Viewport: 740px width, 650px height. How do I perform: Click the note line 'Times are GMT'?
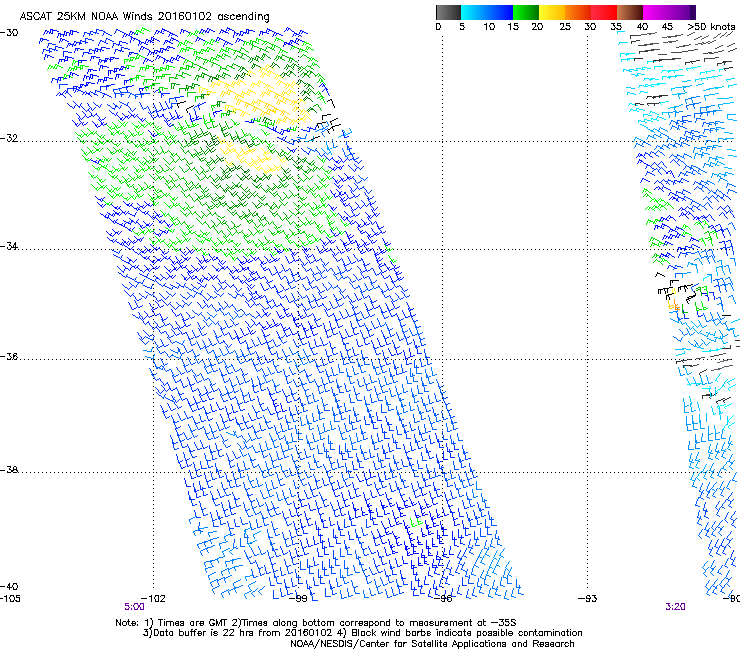click(193, 623)
